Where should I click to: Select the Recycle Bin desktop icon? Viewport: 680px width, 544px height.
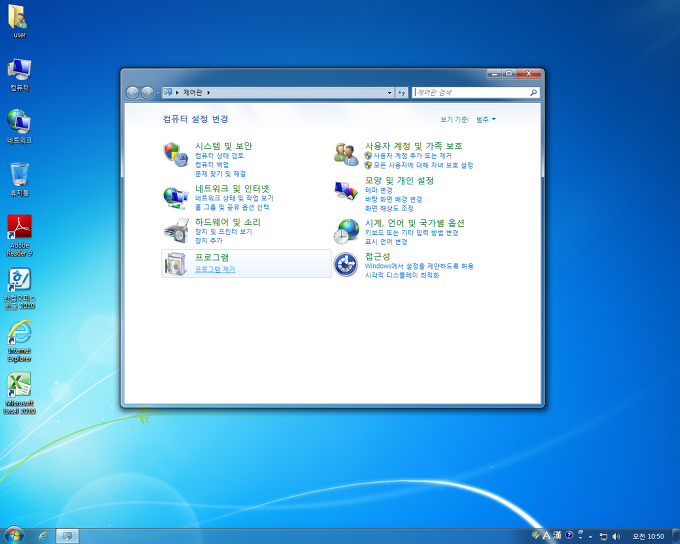tap(19, 180)
